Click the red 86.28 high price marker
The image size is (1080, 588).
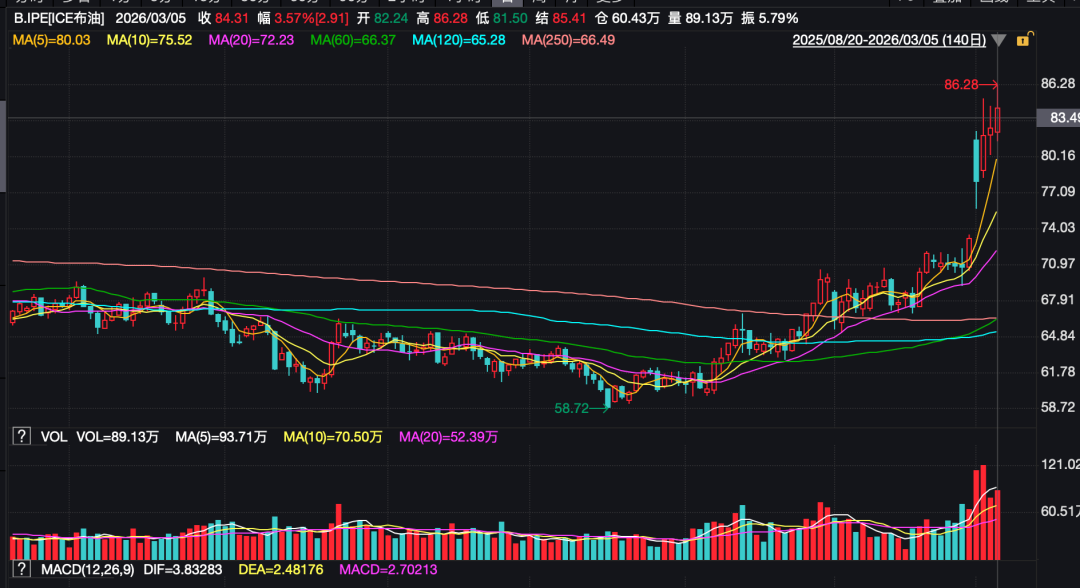coord(961,85)
